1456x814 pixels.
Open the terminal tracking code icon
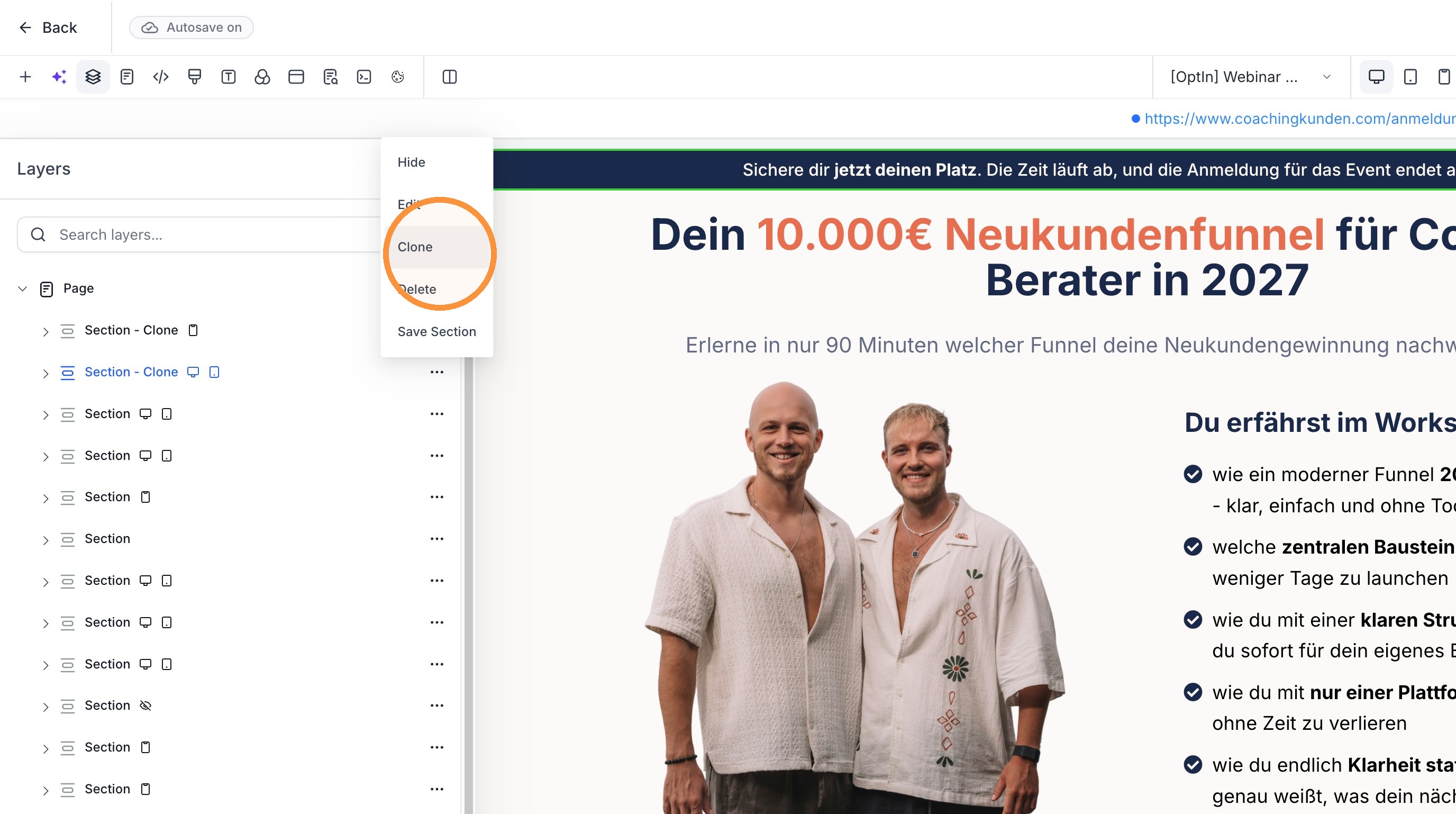[364, 77]
